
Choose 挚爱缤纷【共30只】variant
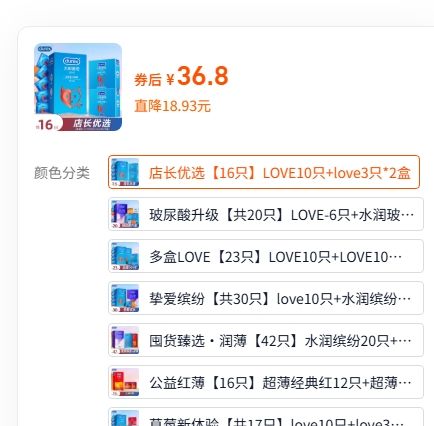coord(266,298)
